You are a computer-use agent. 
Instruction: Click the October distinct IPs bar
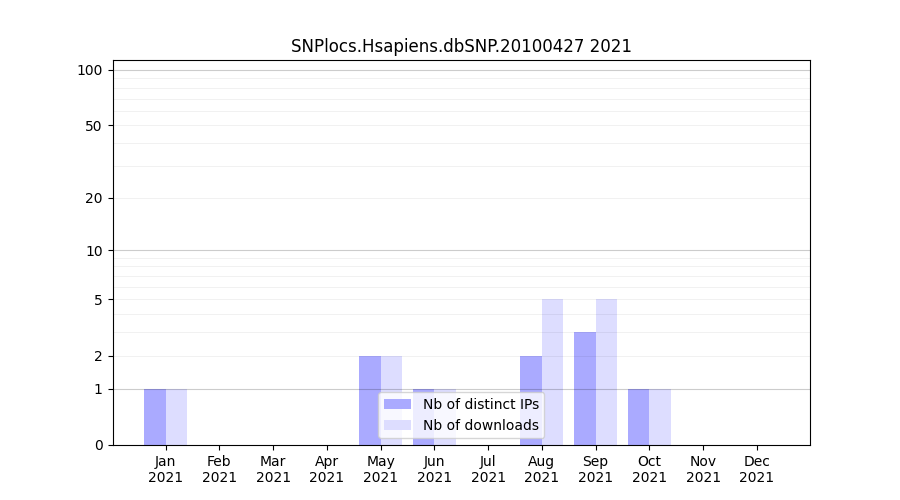[639, 417]
